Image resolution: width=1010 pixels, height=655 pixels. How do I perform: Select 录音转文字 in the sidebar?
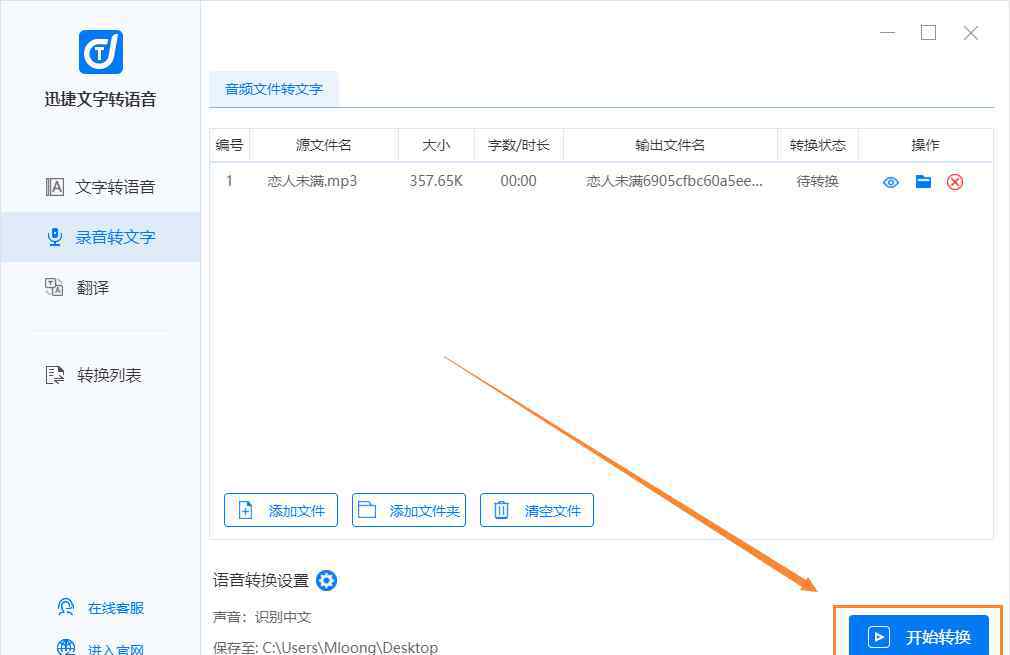pyautogui.click(x=100, y=237)
